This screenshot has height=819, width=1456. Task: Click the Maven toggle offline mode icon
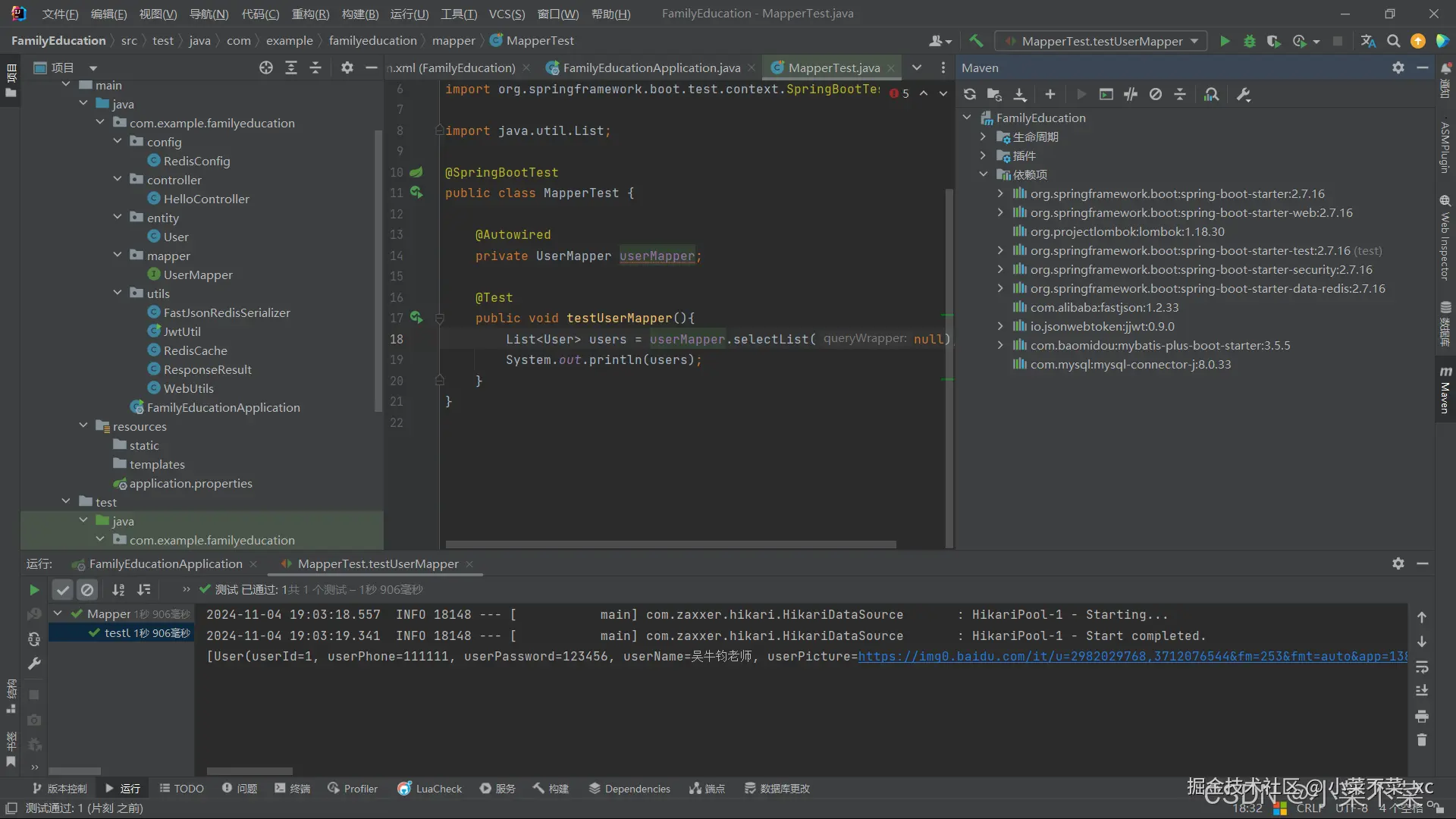pos(1131,94)
